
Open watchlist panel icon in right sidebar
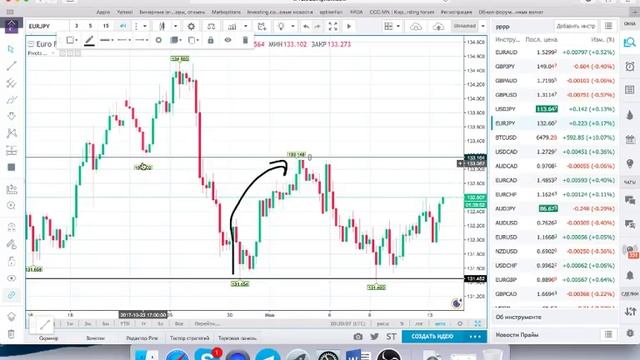pos(630,42)
